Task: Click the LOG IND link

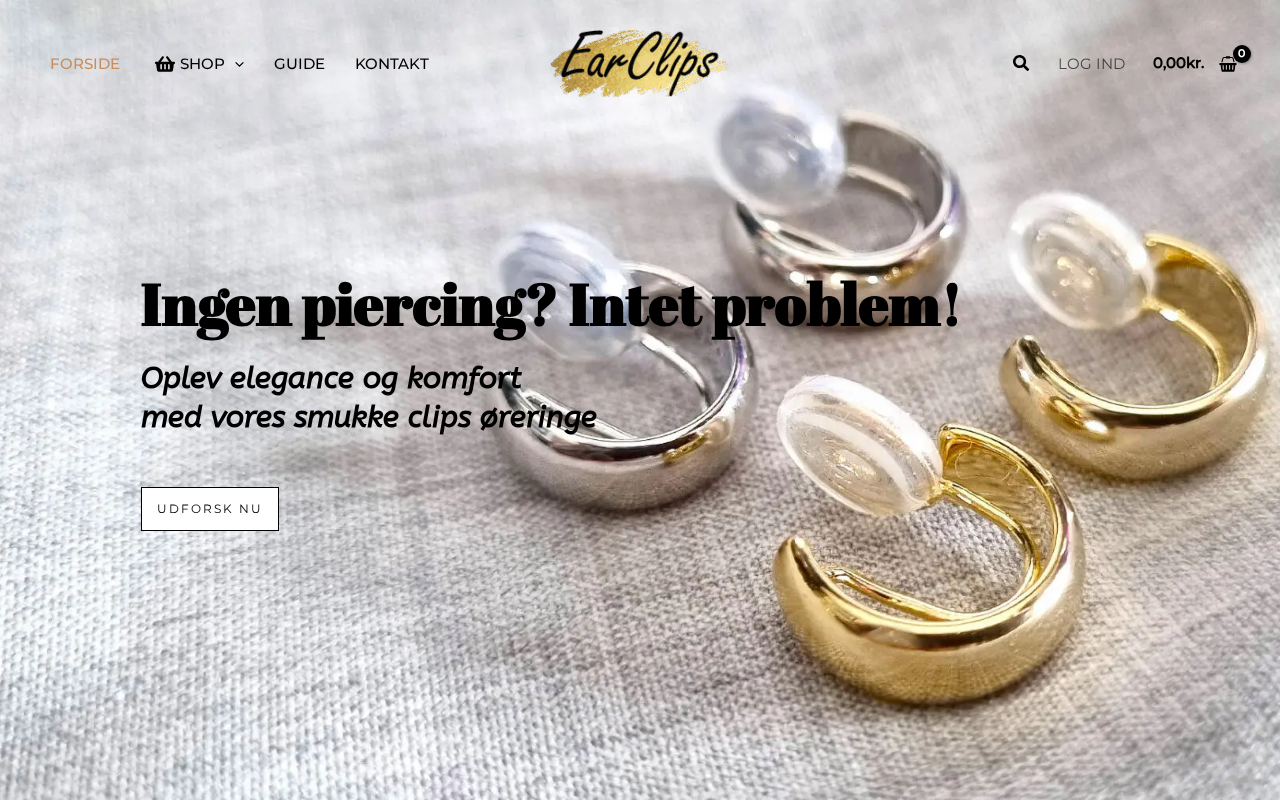Action: (x=1091, y=64)
